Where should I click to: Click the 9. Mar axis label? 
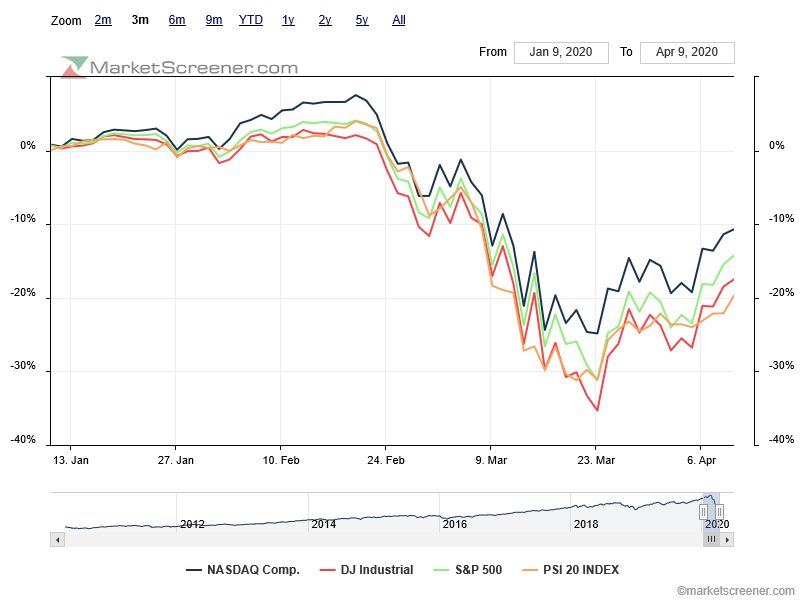(x=491, y=460)
